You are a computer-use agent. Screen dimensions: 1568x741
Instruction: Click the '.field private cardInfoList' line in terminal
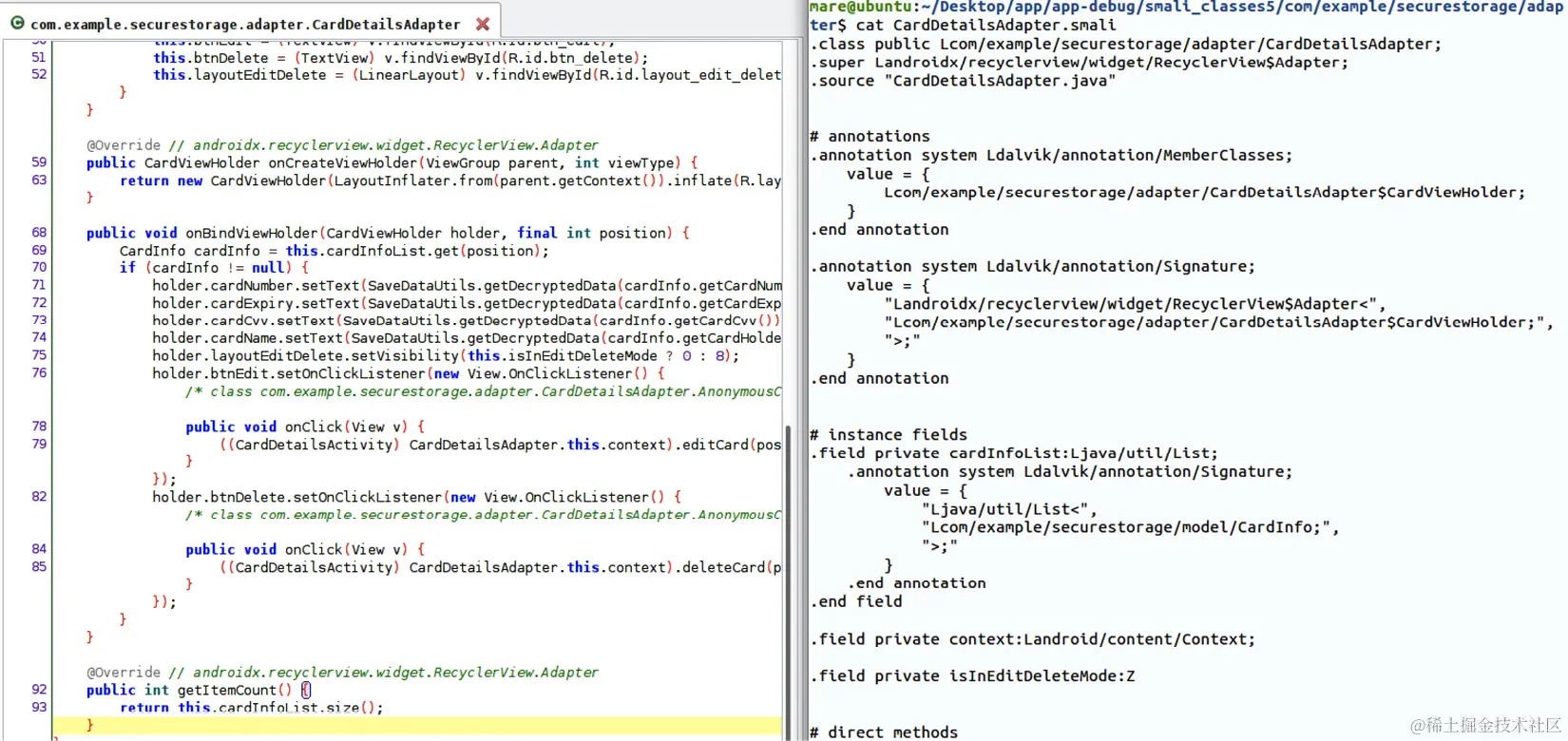point(1014,453)
